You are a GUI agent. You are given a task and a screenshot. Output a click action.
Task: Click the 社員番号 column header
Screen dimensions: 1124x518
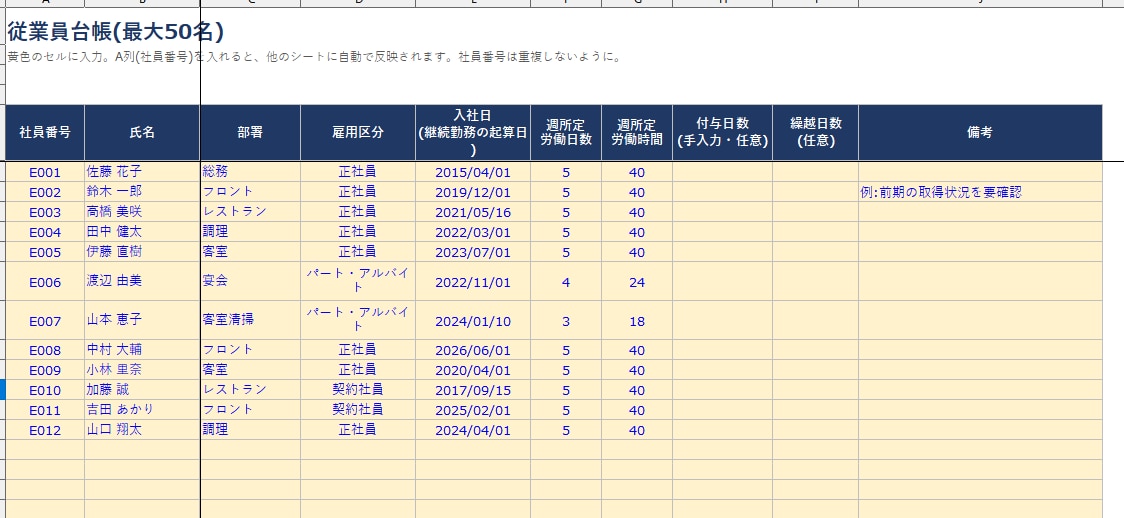pyautogui.click(x=45, y=133)
